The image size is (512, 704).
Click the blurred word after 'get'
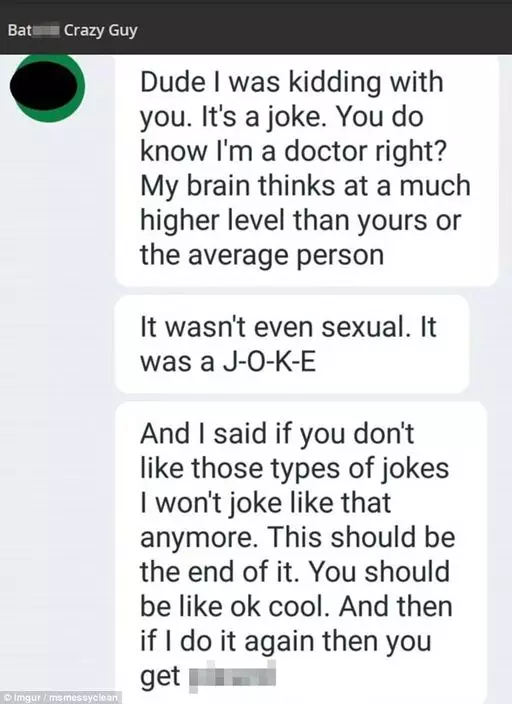click(x=232, y=674)
